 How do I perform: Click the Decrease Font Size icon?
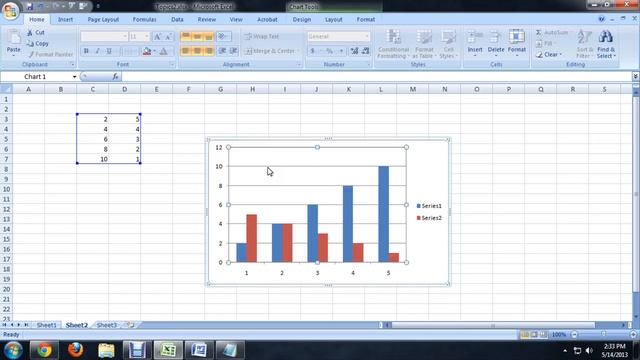(x=168, y=37)
